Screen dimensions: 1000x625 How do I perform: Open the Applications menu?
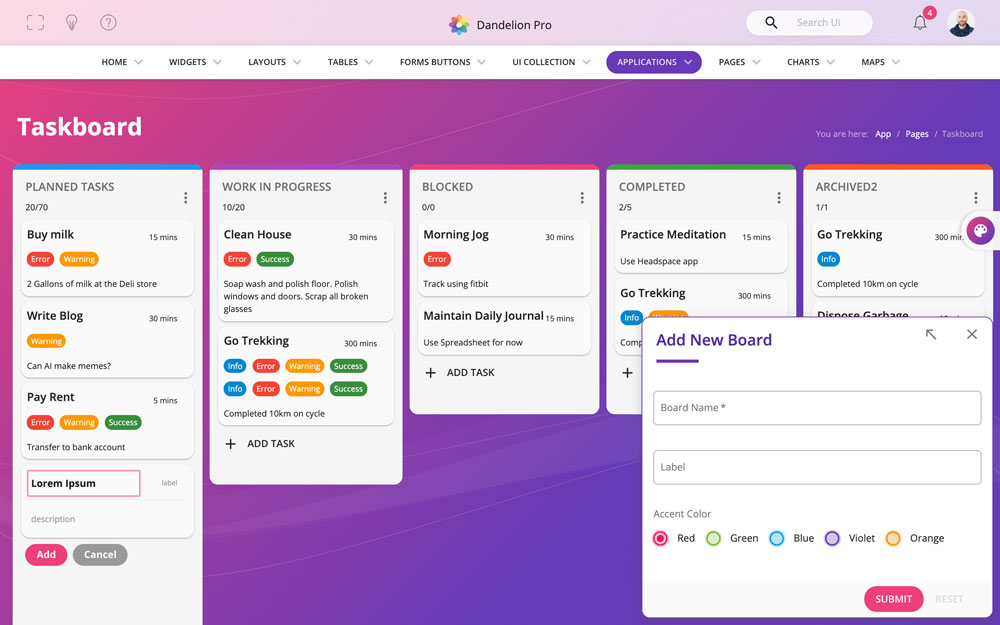click(654, 62)
